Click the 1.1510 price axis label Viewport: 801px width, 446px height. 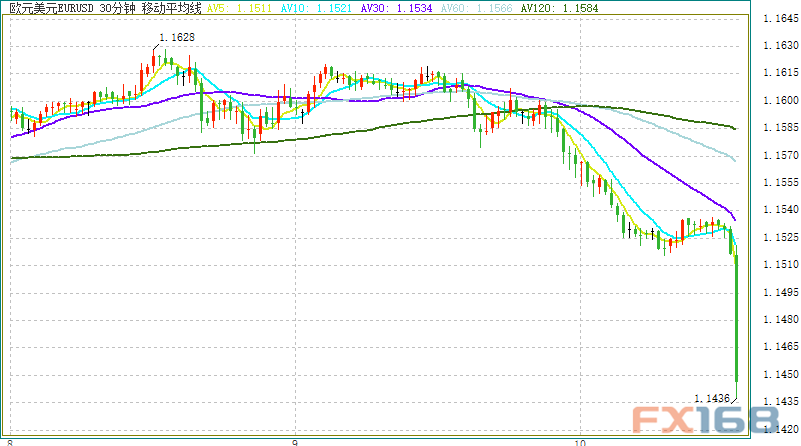[781, 265]
